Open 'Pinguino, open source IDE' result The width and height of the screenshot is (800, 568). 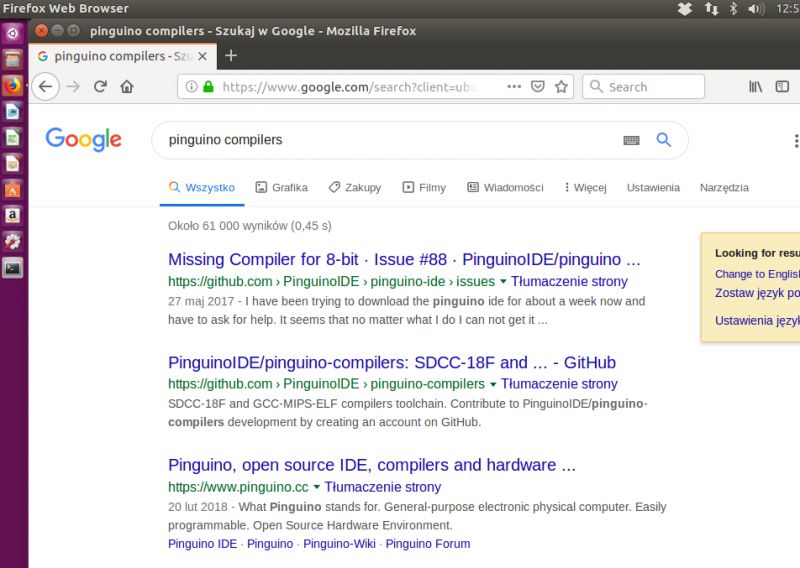(x=372, y=465)
